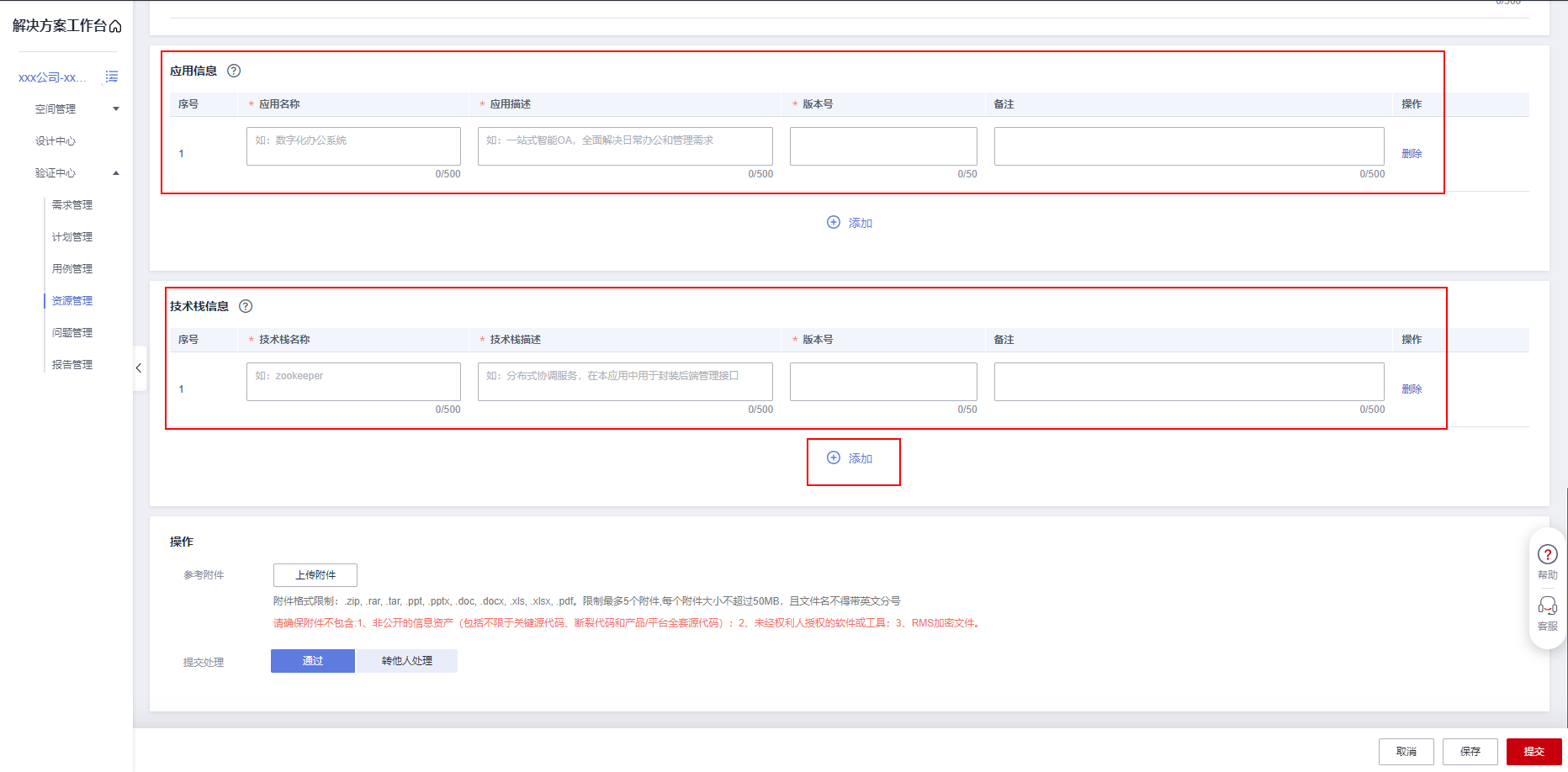Collapse the 验证中心 menu arrow
The width and height of the screenshot is (1568, 772).
tap(116, 173)
